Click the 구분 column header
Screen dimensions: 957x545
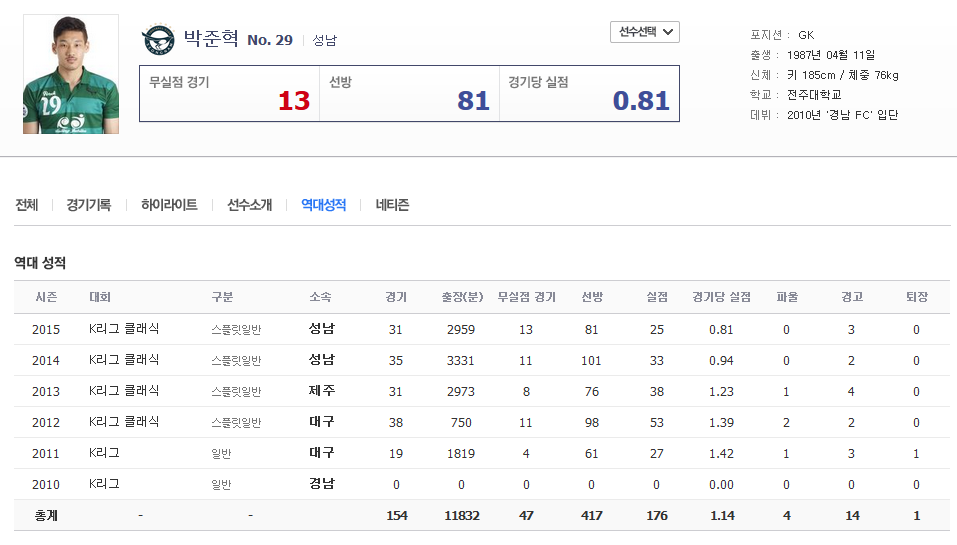pyautogui.click(x=222, y=297)
